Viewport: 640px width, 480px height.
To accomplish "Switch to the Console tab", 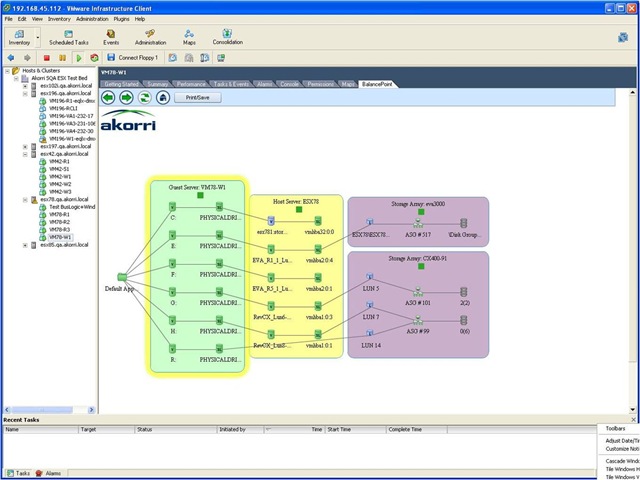I will [x=289, y=84].
